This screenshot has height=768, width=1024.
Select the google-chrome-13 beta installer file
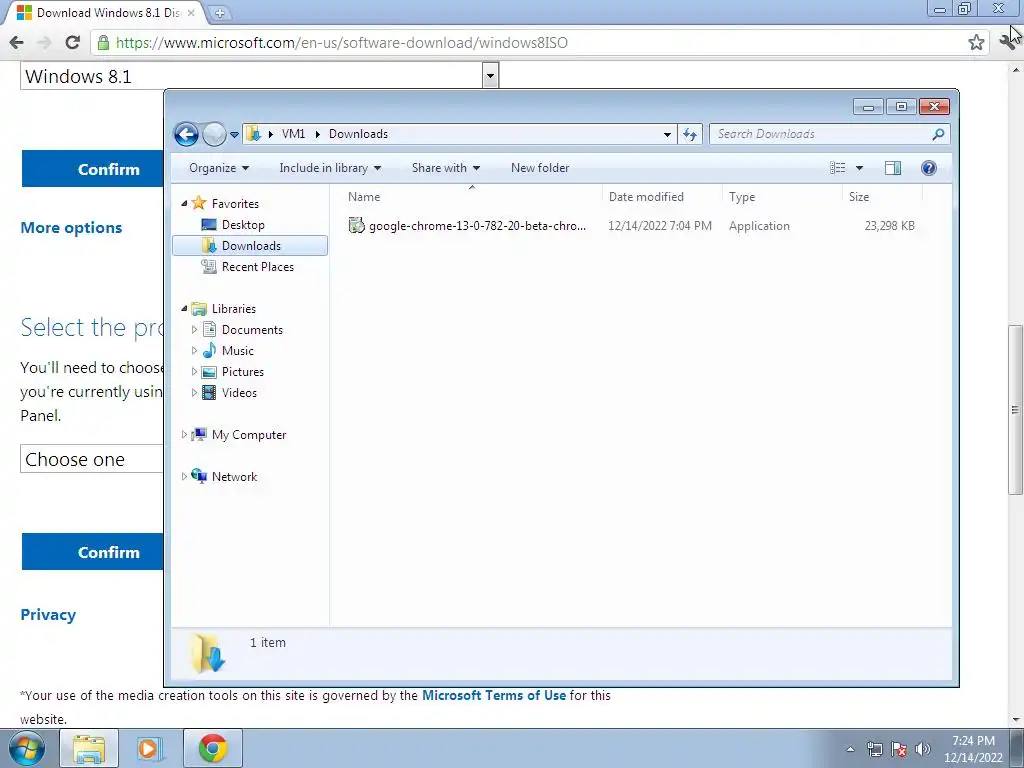tap(467, 226)
